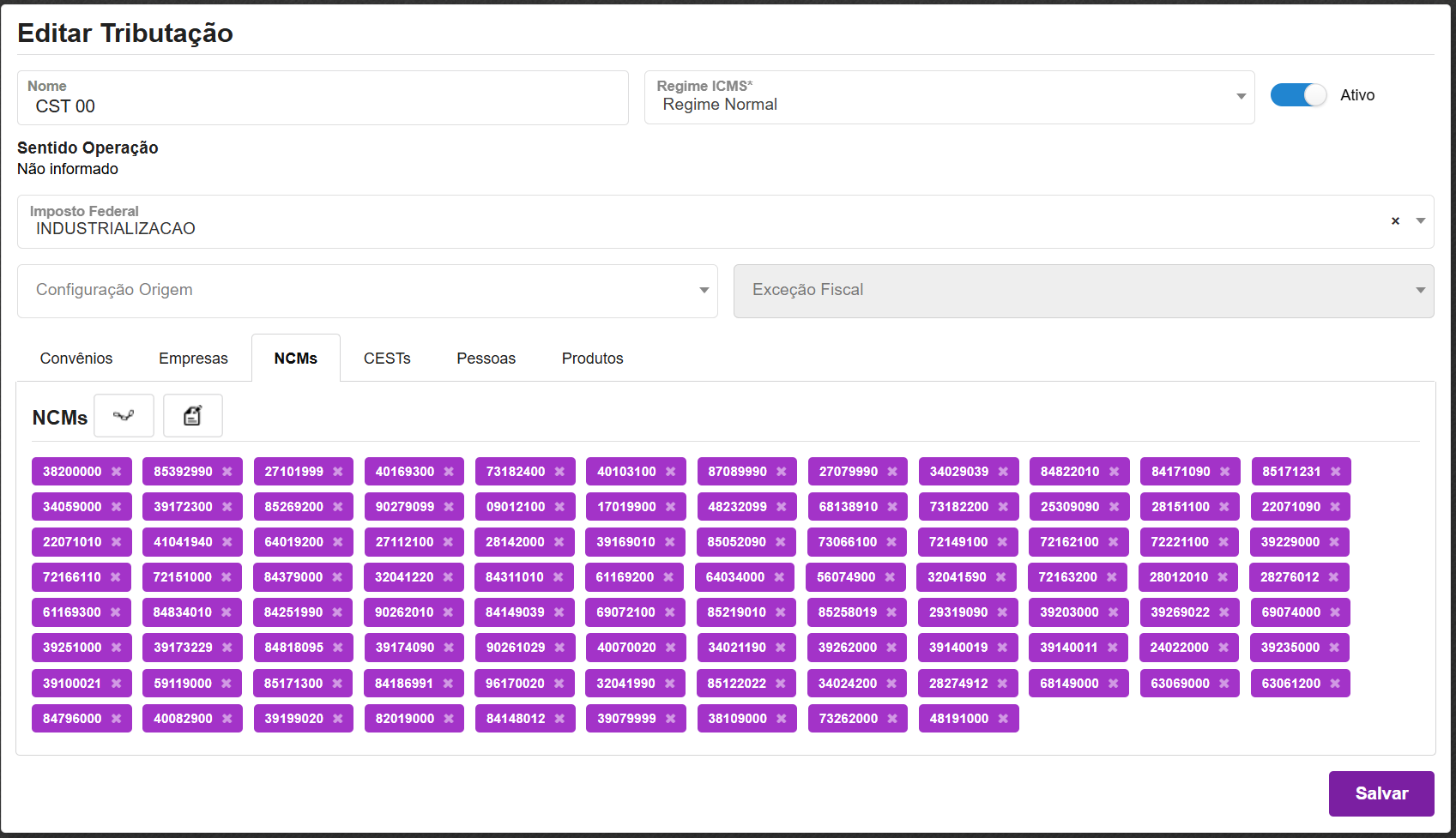Clear the Imposto Federal selection
This screenshot has height=838, width=1456.
[1395, 221]
